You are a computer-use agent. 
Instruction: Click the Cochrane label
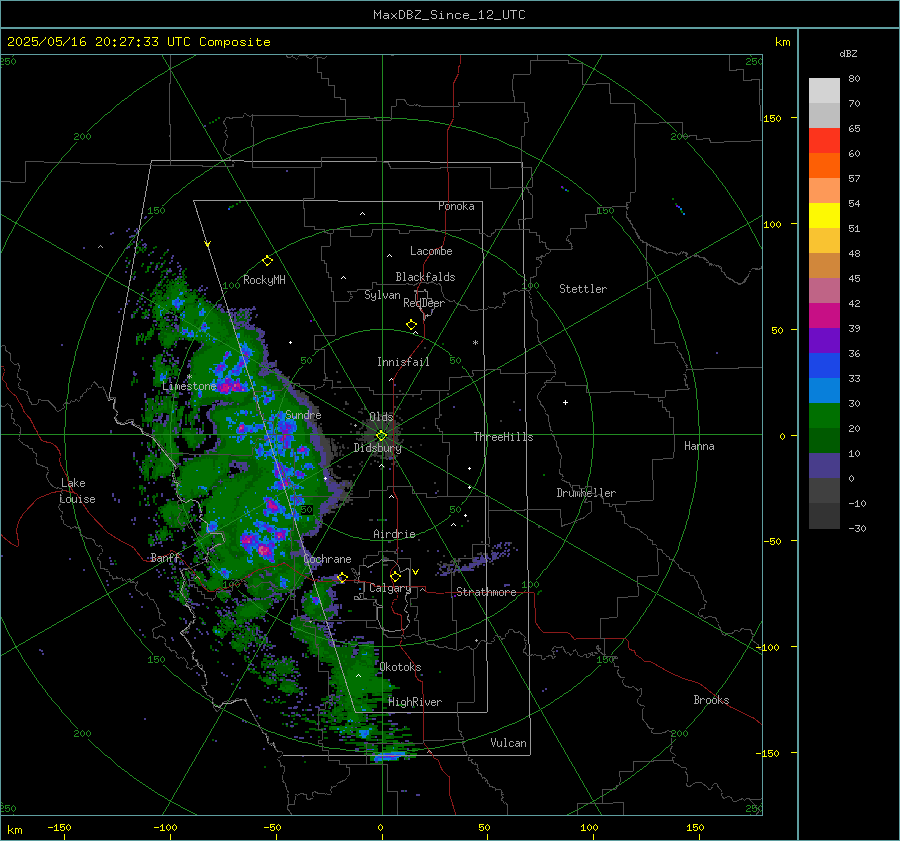tap(327, 559)
